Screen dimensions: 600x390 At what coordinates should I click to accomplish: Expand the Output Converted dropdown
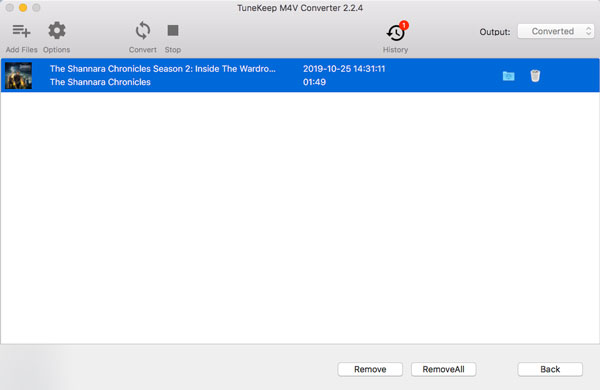click(556, 31)
